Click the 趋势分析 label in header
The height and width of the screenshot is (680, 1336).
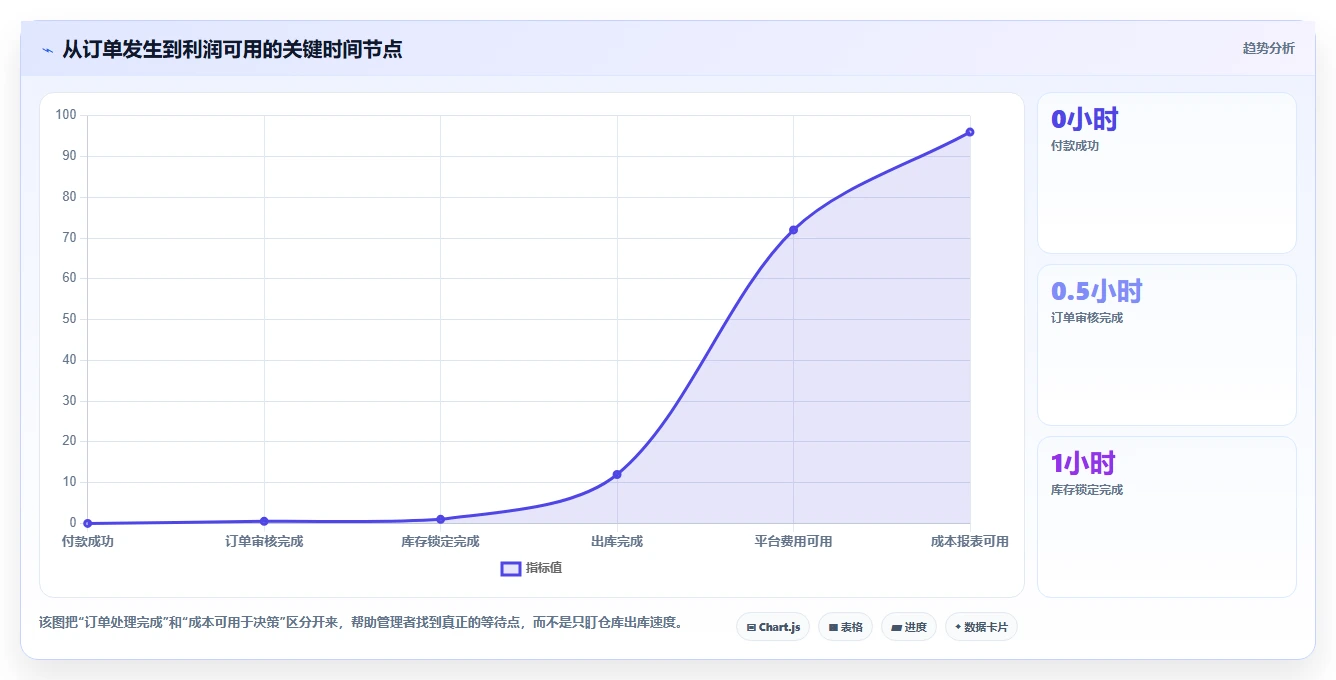pos(1268,48)
